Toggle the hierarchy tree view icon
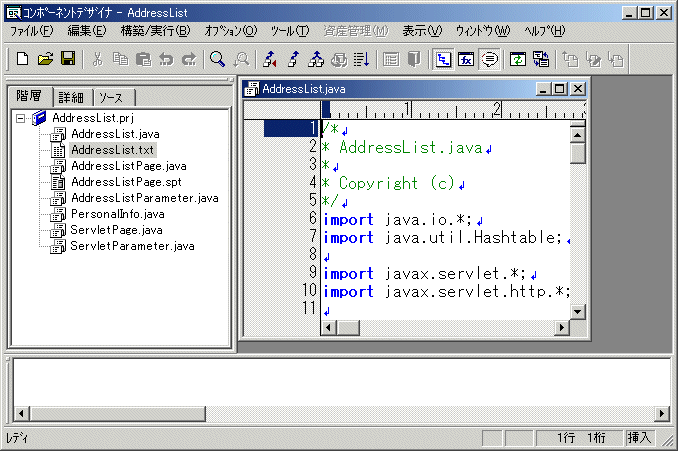The height and width of the screenshot is (451, 678). pyautogui.click(x=443, y=59)
